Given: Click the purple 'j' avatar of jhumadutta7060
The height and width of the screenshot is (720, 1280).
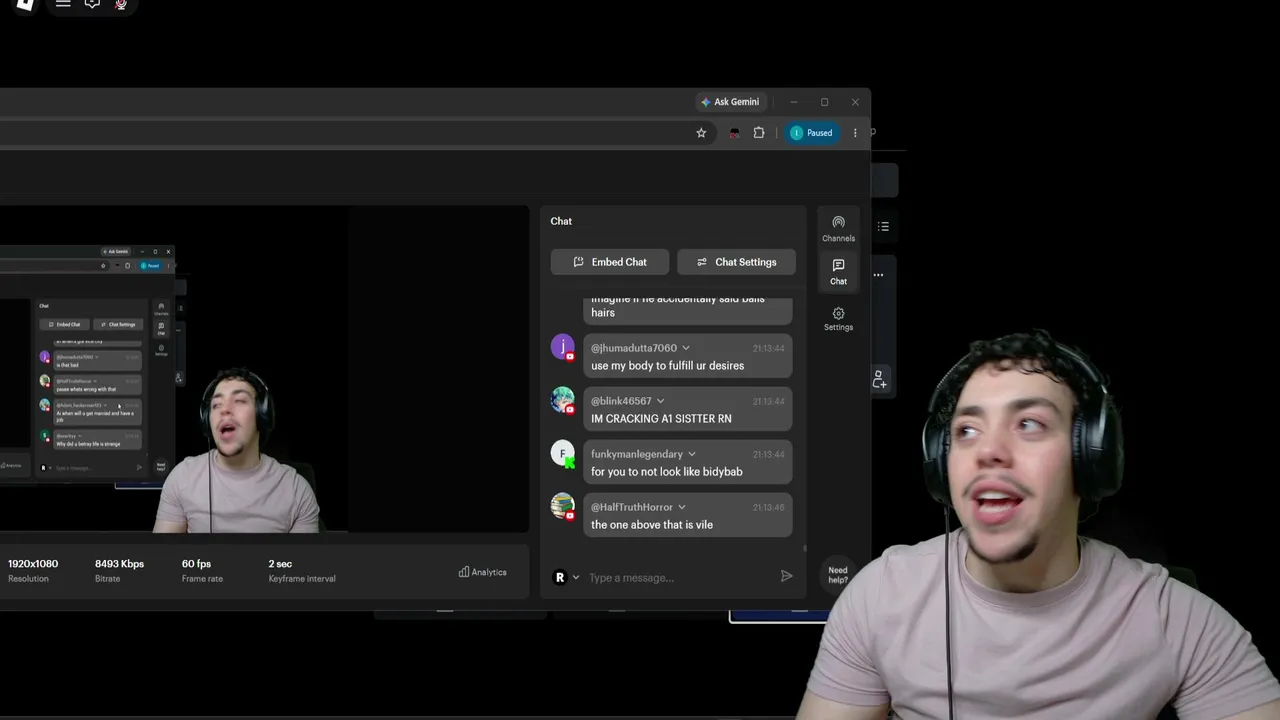Looking at the screenshot, I should tap(563, 347).
